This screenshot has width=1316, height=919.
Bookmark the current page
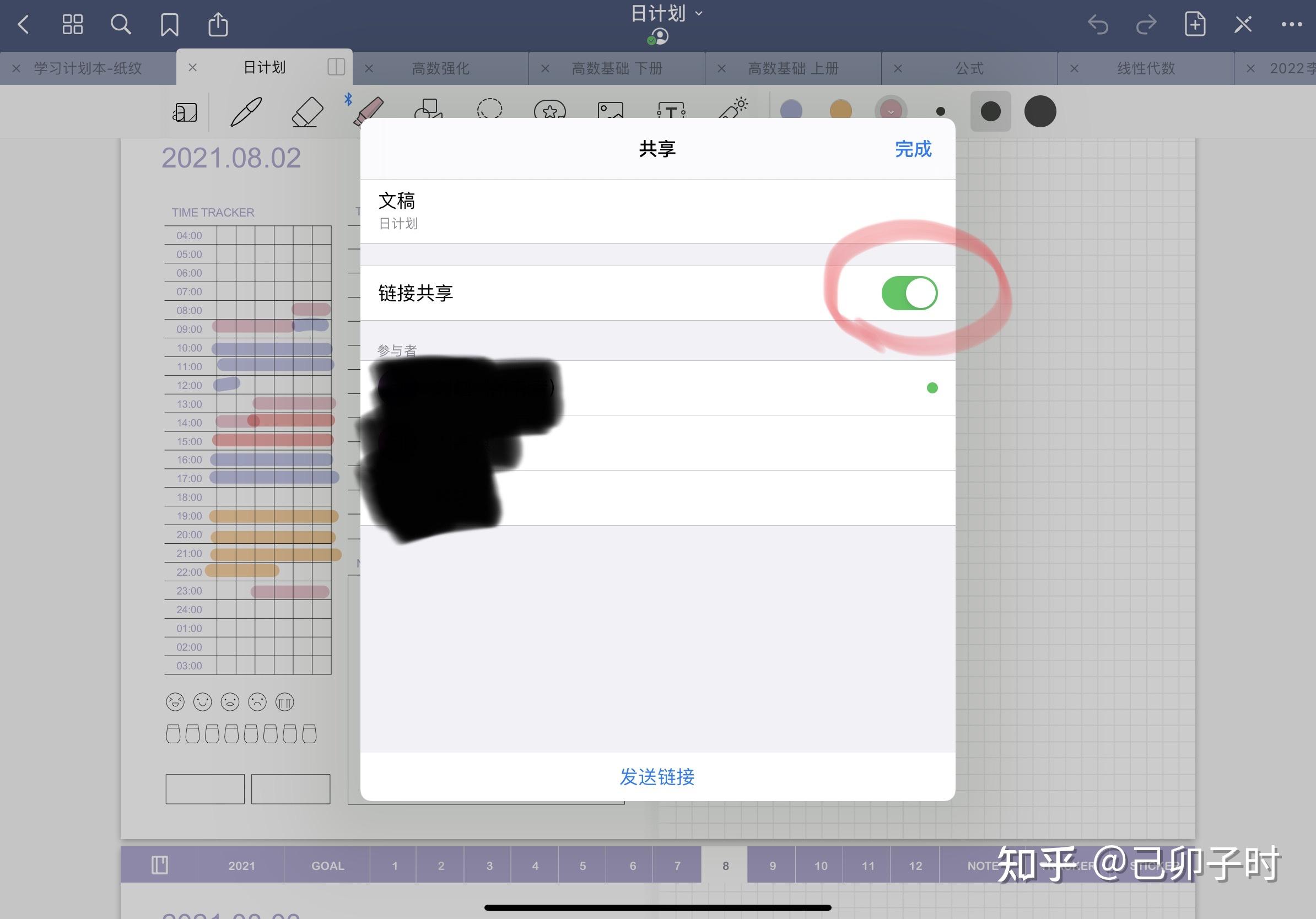pos(170,25)
